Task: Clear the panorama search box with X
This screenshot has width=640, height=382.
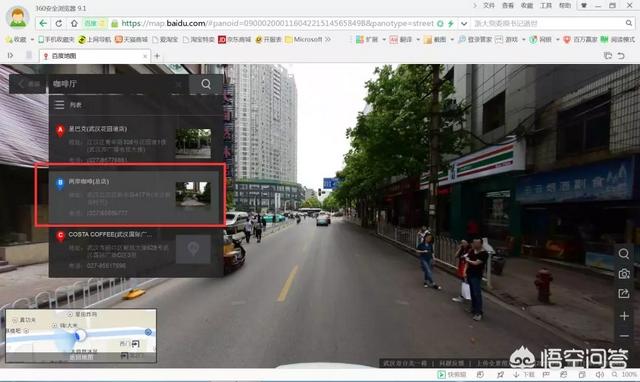Action: [x=179, y=84]
